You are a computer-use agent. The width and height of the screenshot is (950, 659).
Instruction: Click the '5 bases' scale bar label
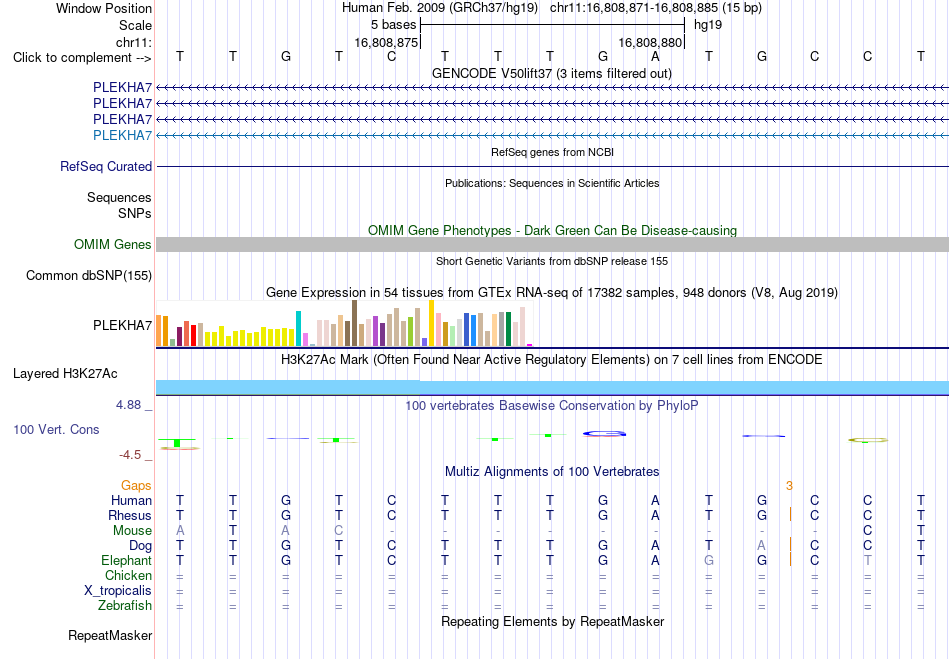pyautogui.click(x=394, y=25)
